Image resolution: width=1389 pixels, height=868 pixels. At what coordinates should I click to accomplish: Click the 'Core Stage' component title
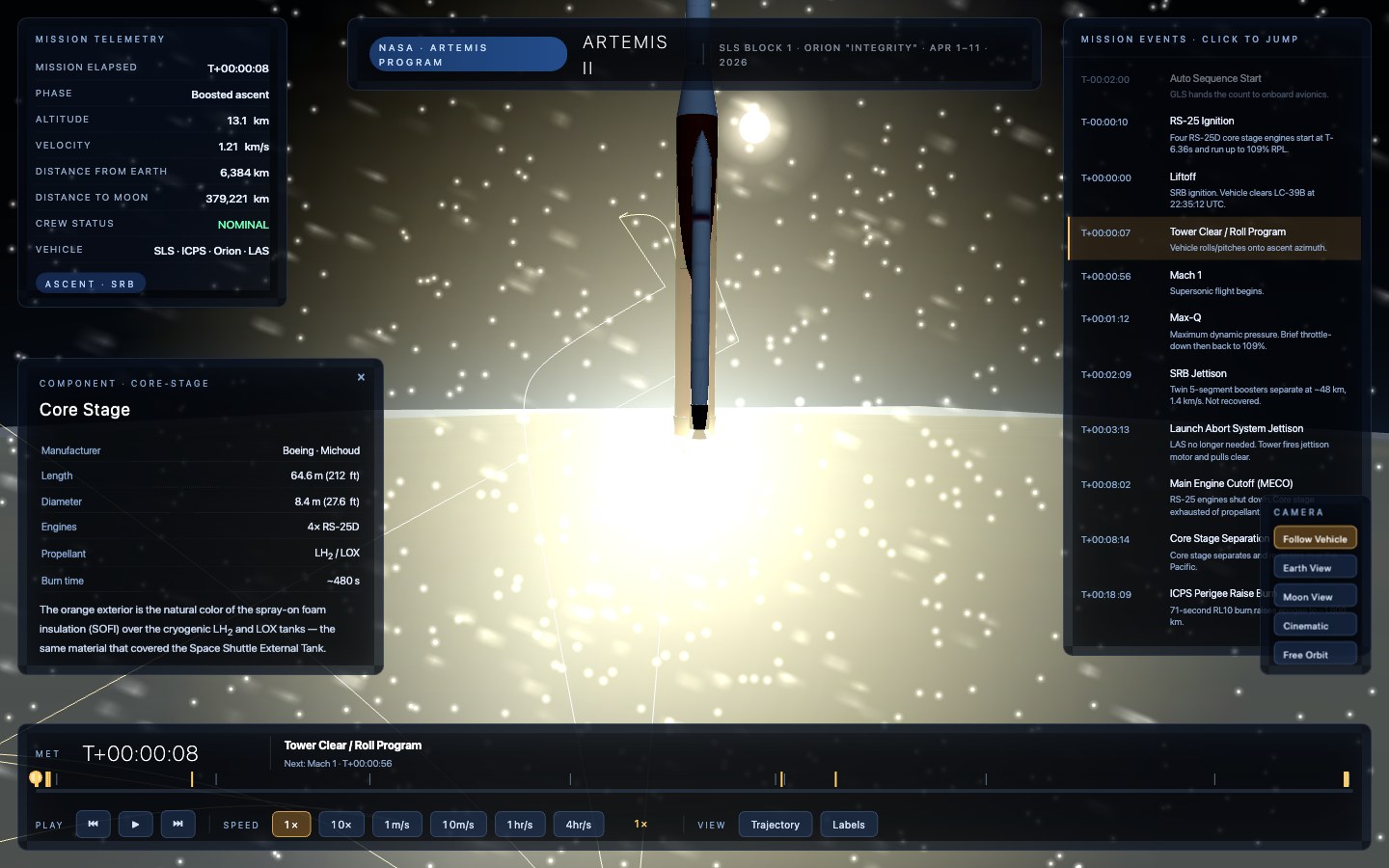[x=85, y=410]
